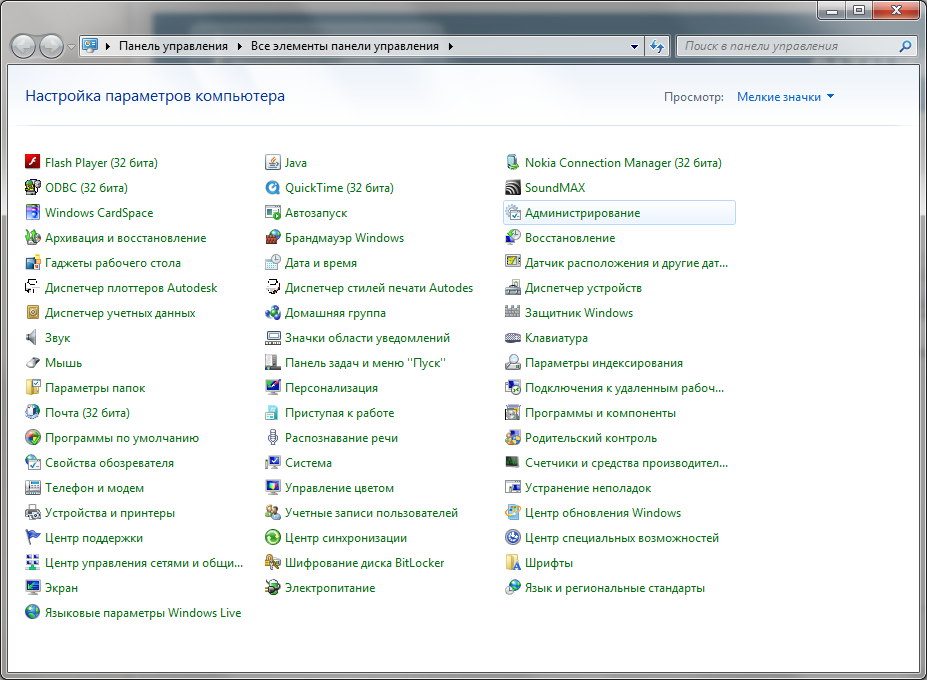This screenshot has height=680, width=927.
Task: Click the Дата и время clock icon
Action: tap(273, 263)
